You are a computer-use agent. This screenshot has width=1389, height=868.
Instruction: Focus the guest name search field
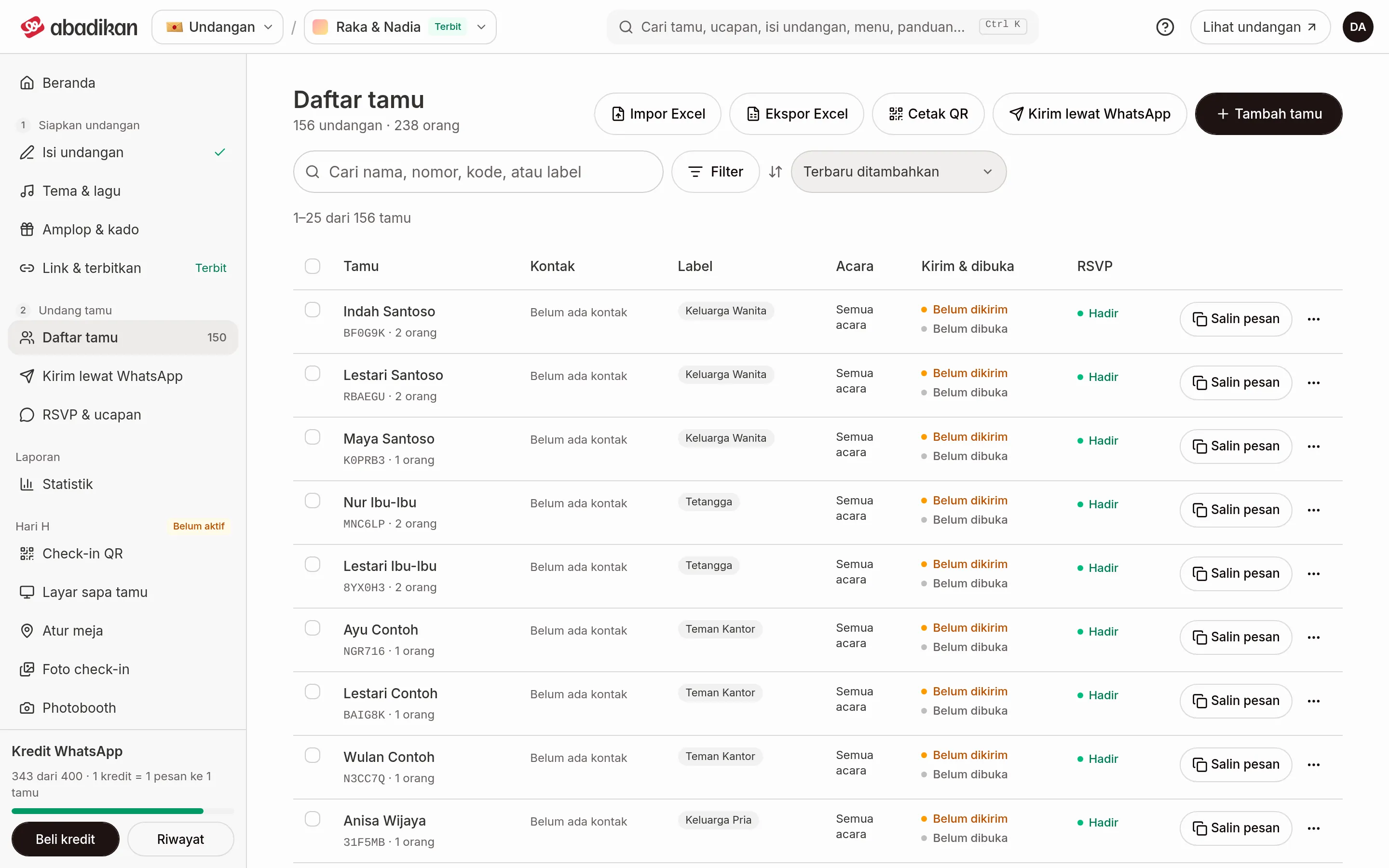[x=477, y=172]
